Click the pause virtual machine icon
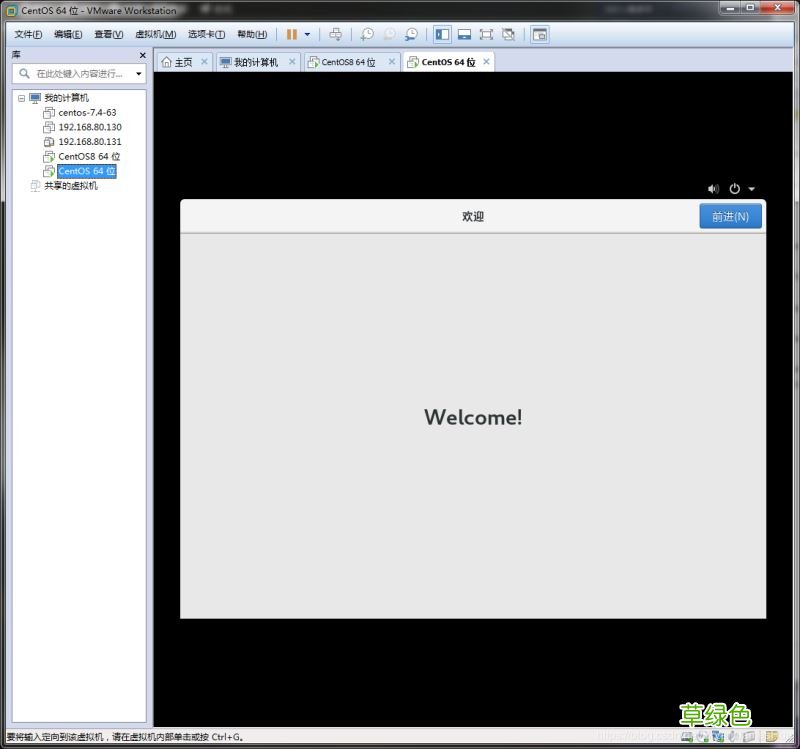This screenshot has height=749, width=800. point(291,34)
